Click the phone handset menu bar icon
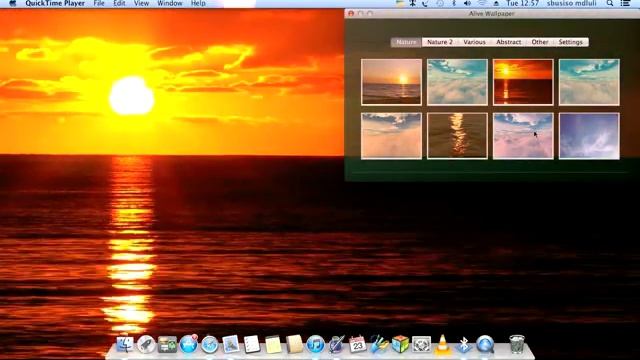The image size is (640, 360). point(425,3)
